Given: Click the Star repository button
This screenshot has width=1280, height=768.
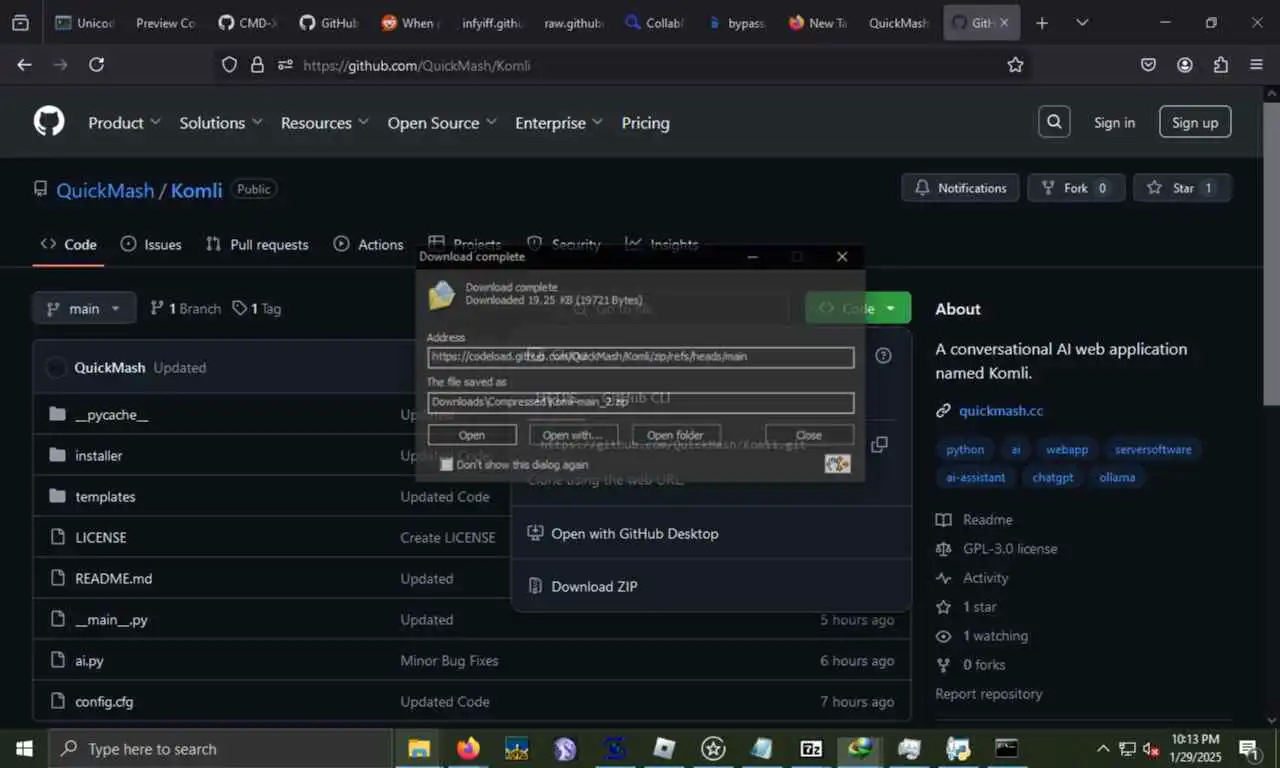Looking at the screenshot, I should pos(1182,188).
